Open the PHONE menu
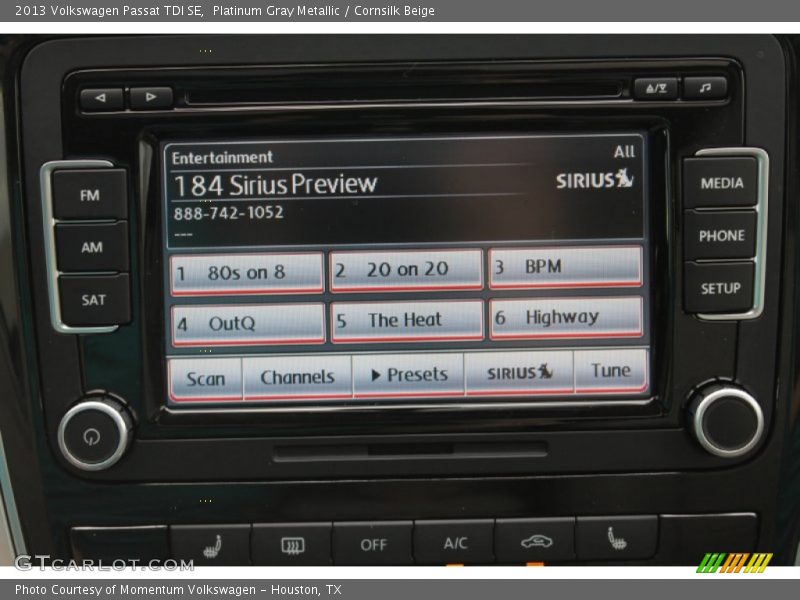This screenshot has width=800, height=600. tap(721, 235)
